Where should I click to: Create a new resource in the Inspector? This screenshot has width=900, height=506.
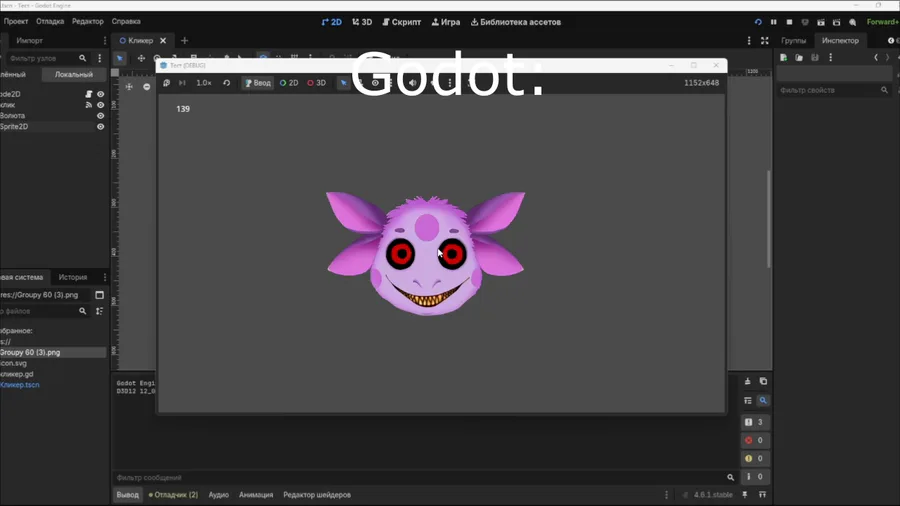[x=783, y=57]
